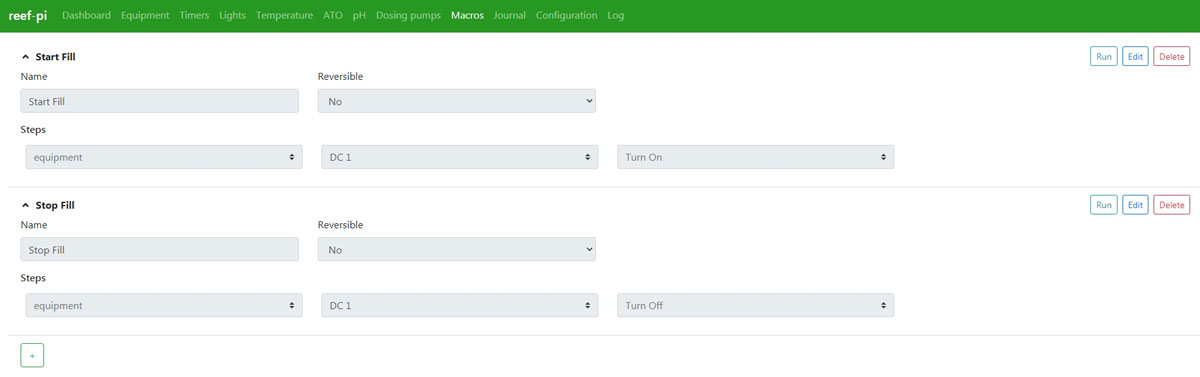Delete the Stop Fill macro

(1171, 205)
